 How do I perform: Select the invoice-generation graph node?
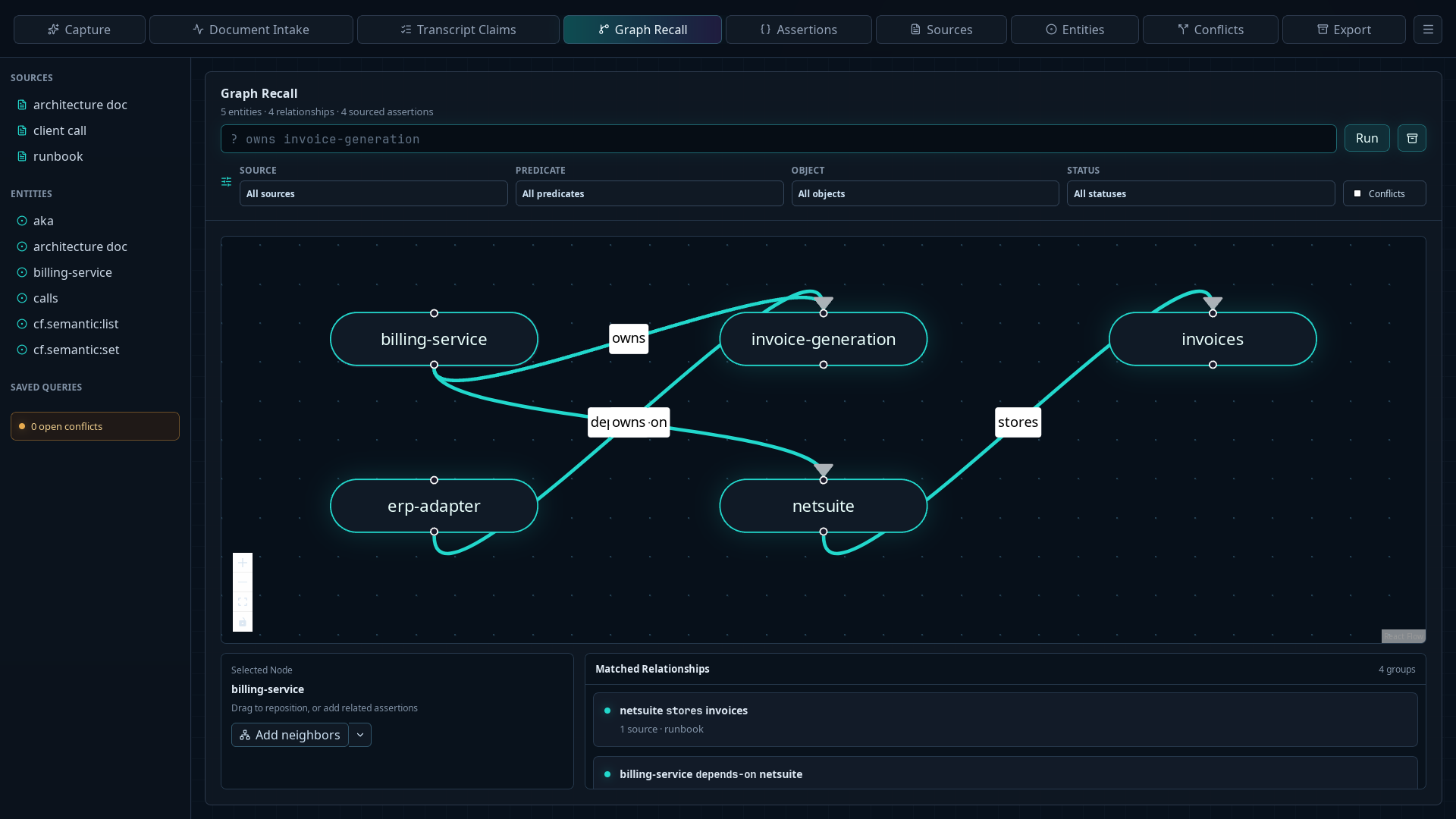tap(824, 339)
